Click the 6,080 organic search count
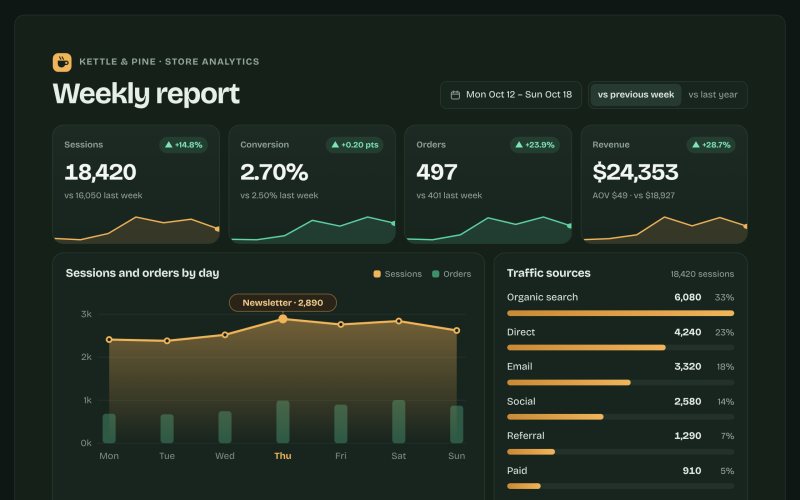Screen dimensions: 800x500 (688, 297)
